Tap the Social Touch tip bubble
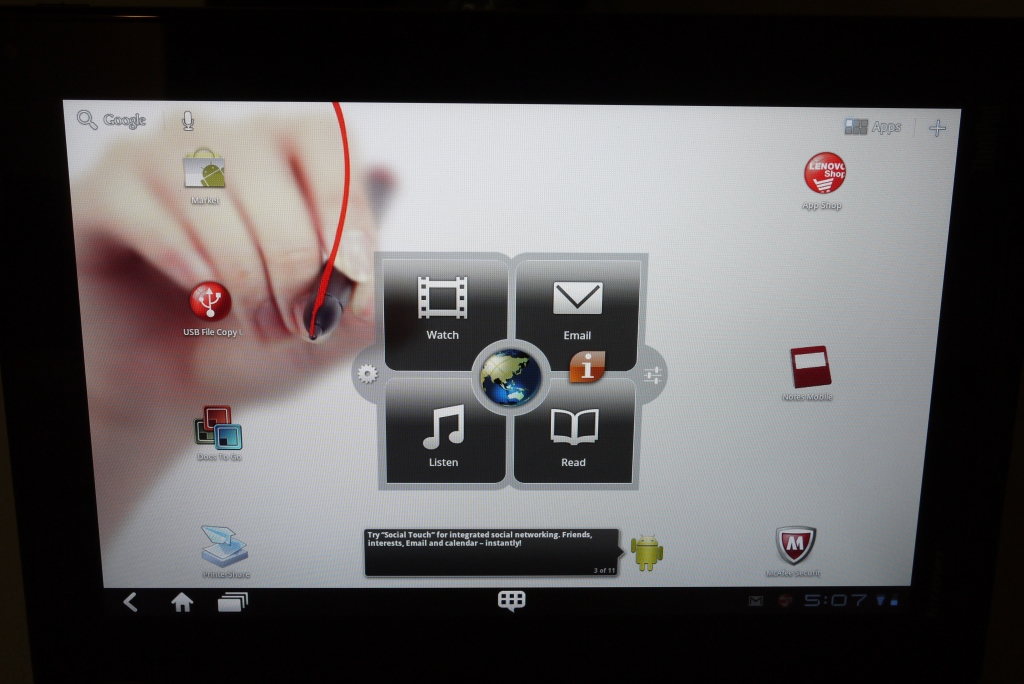This screenshot has width=1024, height=684. tap(491, 552)
